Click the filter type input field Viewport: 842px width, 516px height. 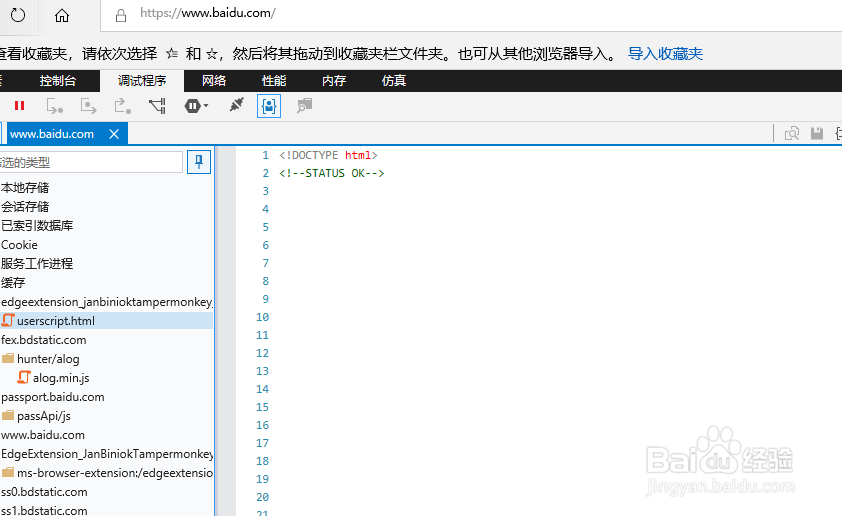[x=90, y=162]
